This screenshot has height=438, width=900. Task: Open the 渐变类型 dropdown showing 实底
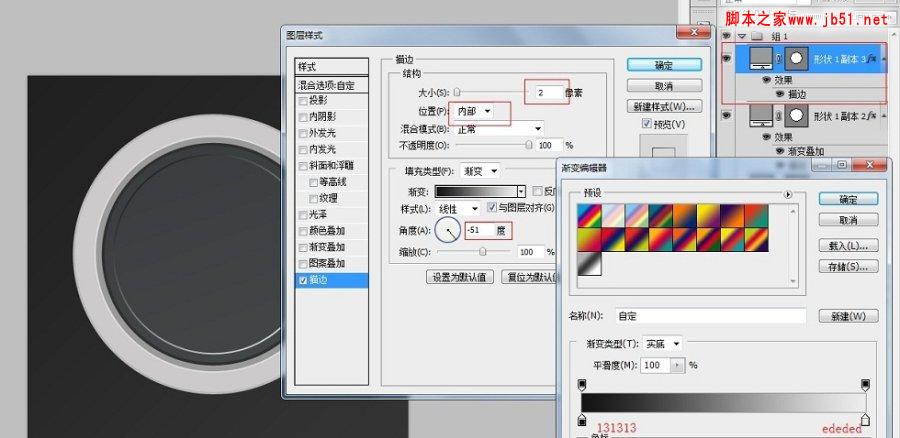click(x=663, y=343)
